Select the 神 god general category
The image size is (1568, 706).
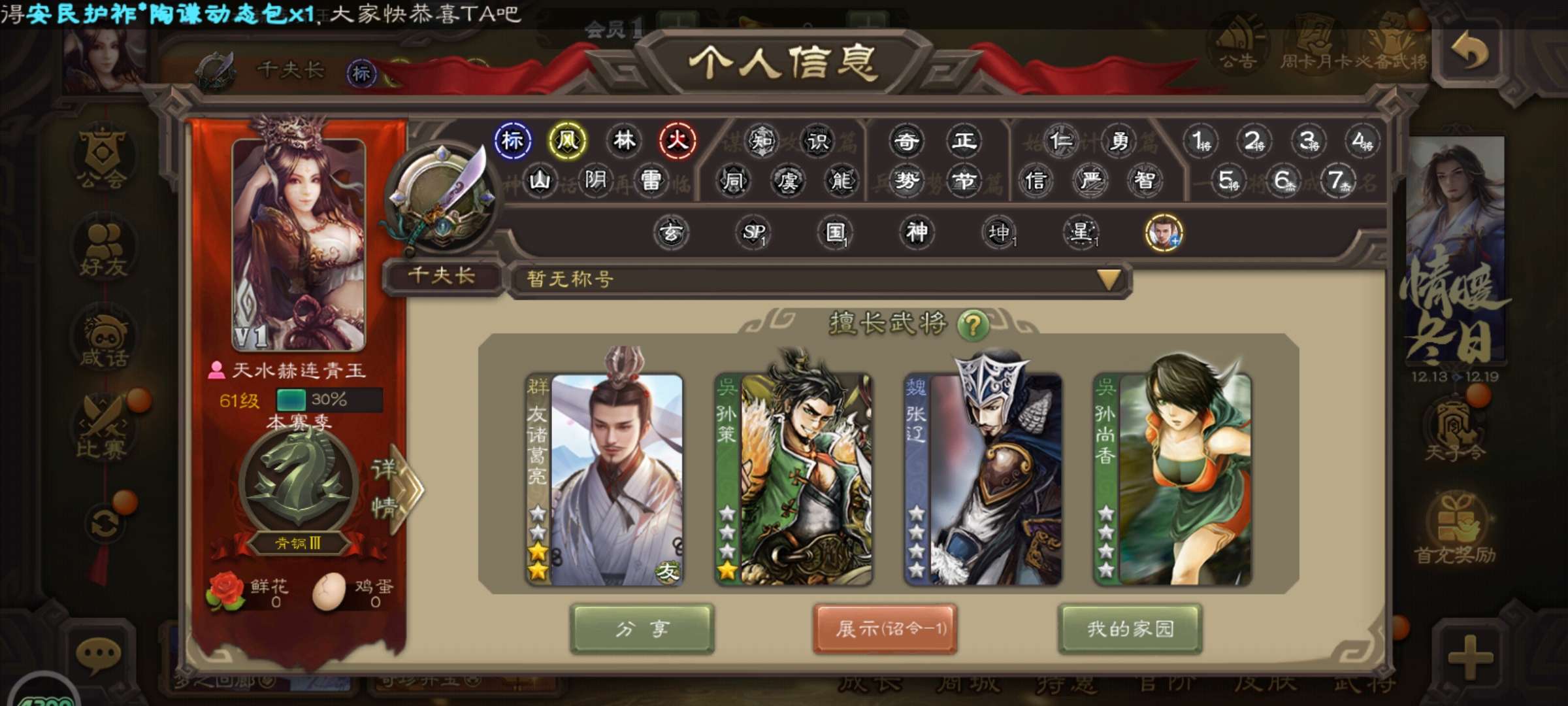coord(917,232)
